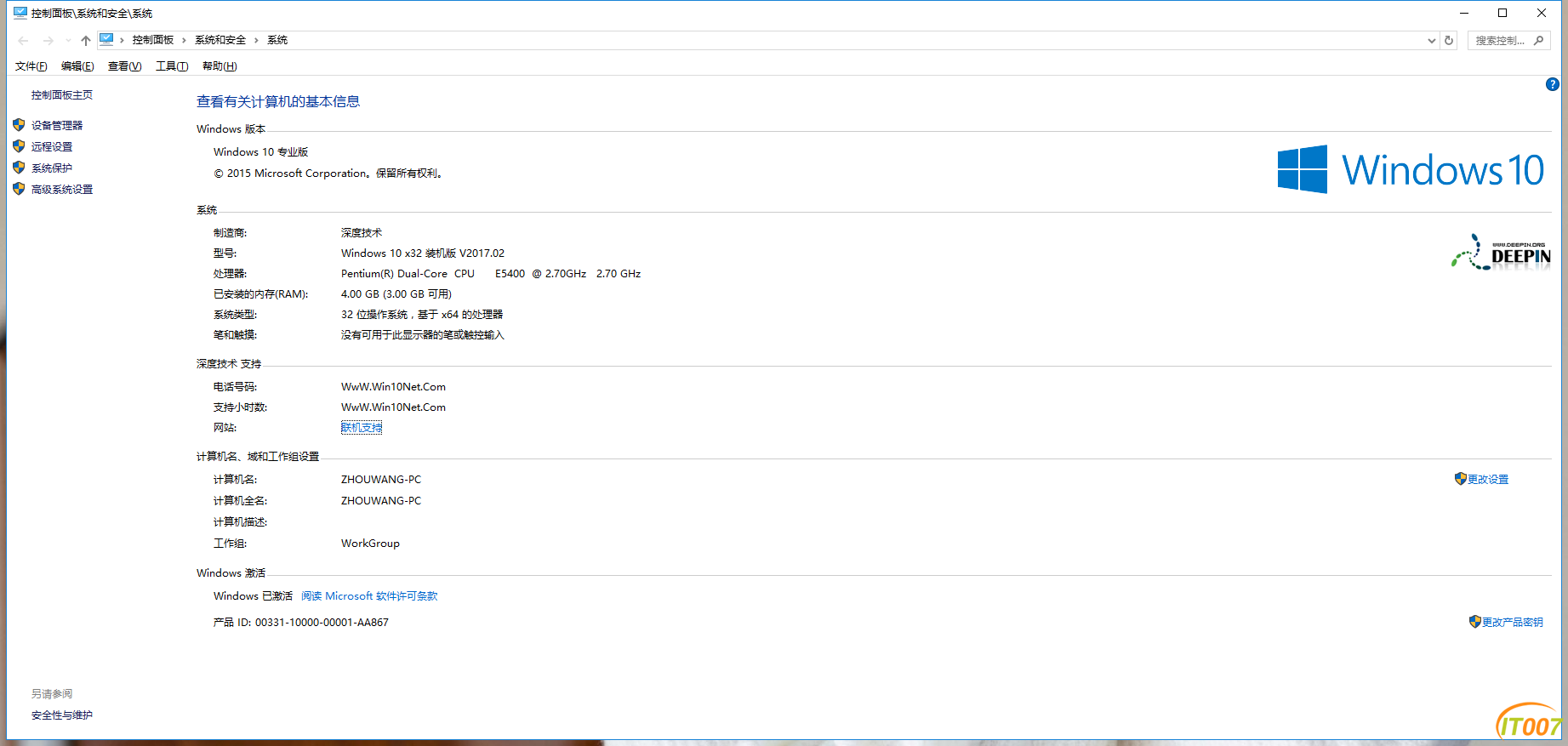
Task: Open 高级系统设置 link
Action: 62,190
